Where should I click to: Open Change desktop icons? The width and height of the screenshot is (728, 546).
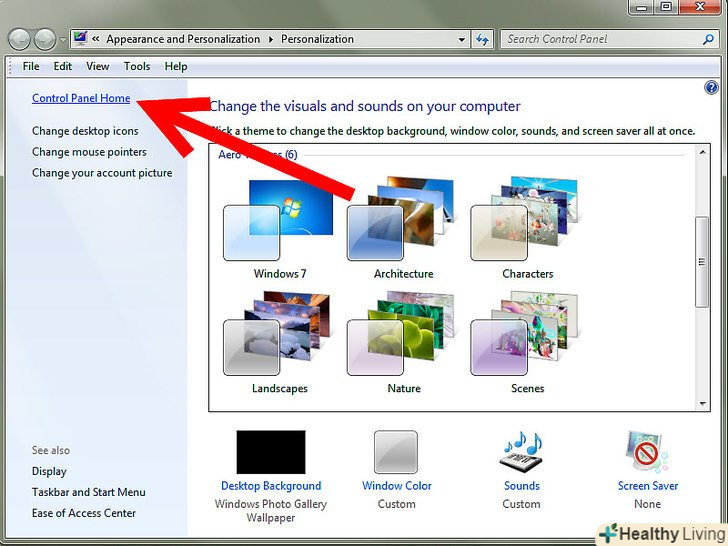[x=85, y=131]
